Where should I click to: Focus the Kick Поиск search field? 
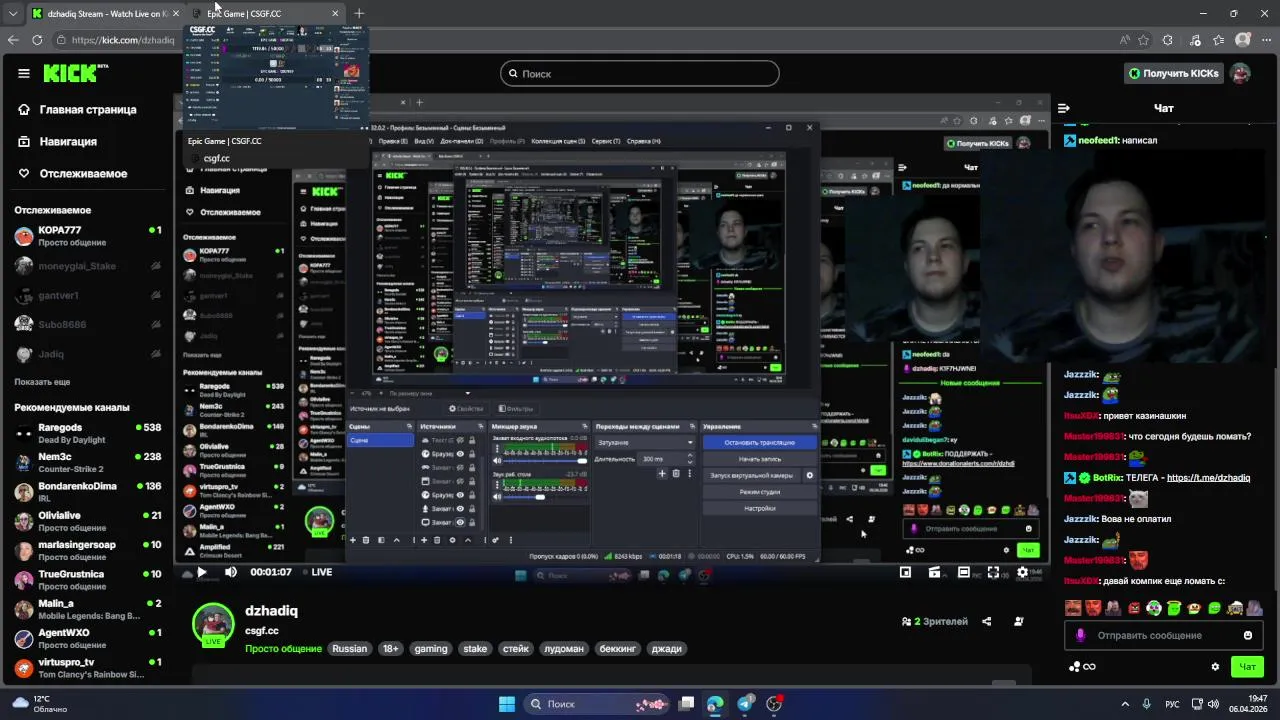640,73
